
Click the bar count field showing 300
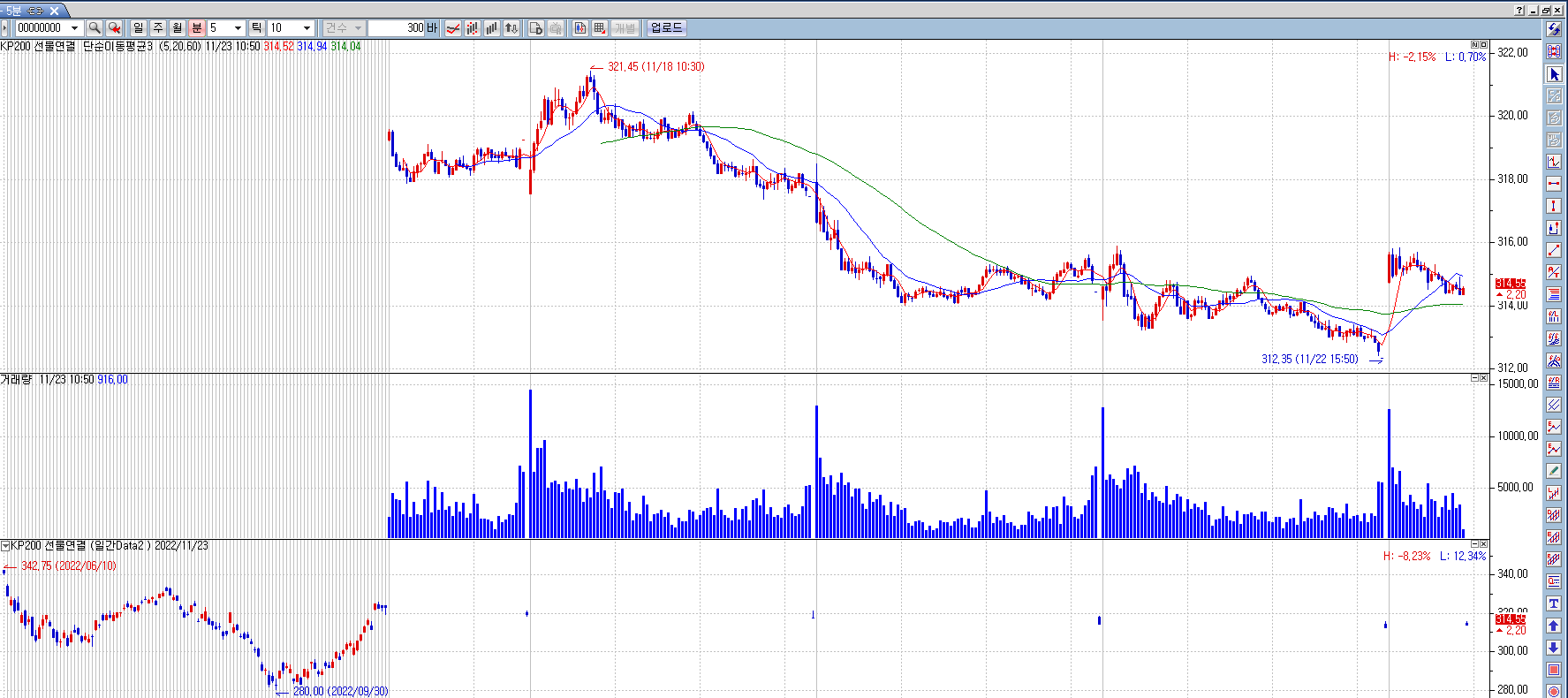[397, 28]
